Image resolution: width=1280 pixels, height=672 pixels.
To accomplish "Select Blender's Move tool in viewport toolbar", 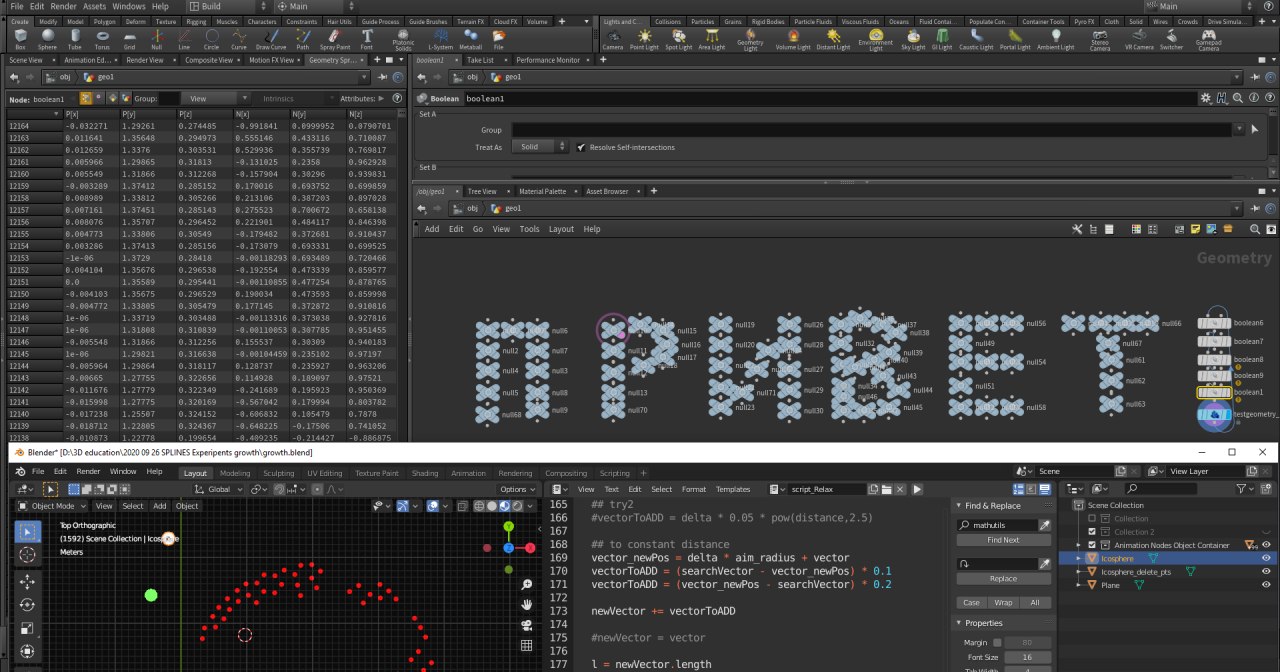I will [x=27, y=581].
